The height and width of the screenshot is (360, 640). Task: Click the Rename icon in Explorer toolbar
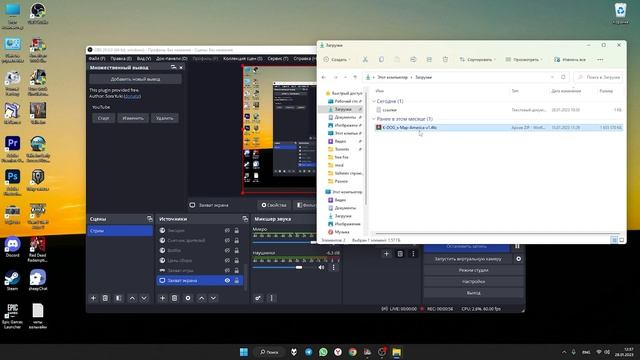tap(413, 60)
